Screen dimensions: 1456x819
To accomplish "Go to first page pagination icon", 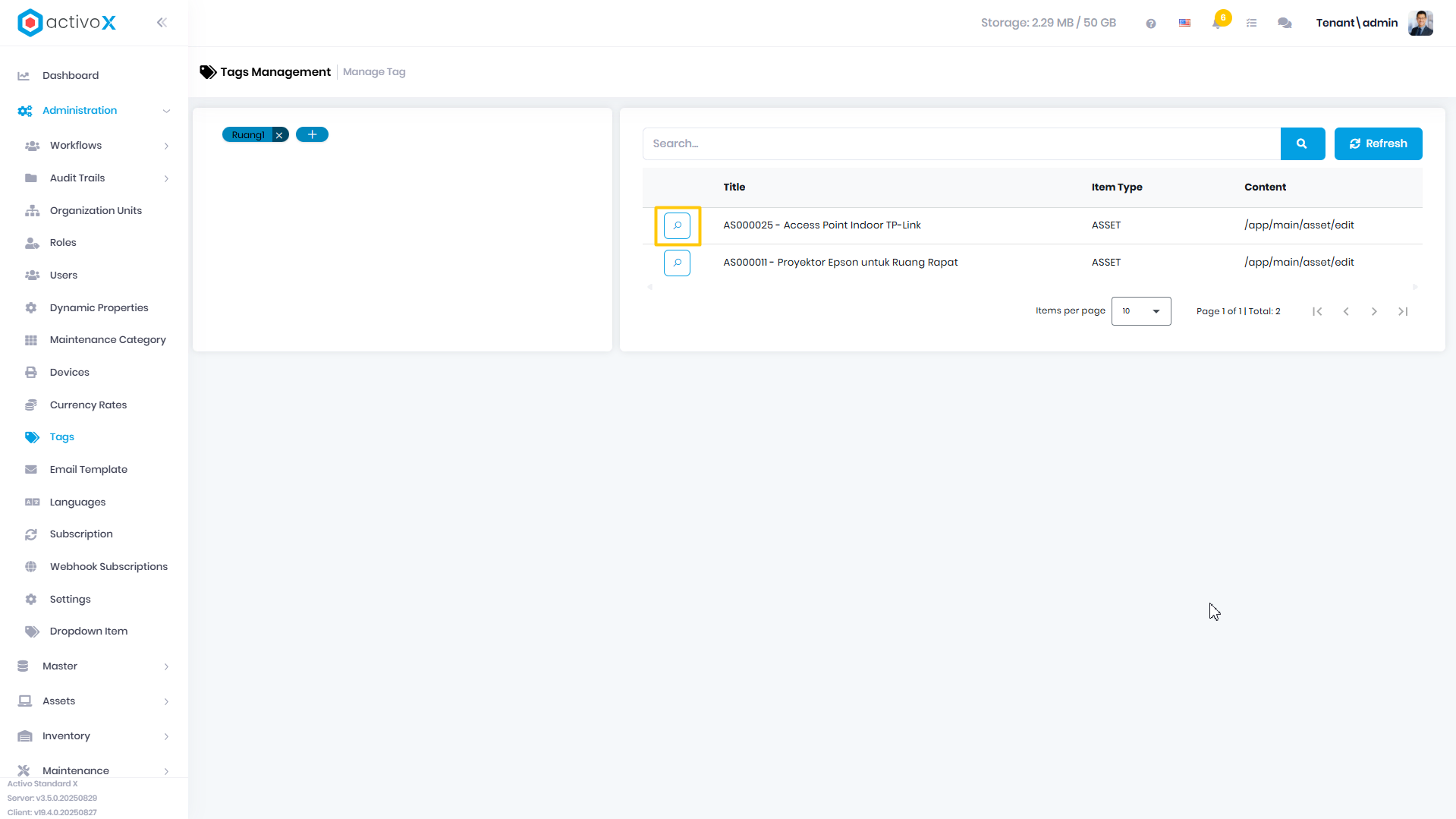I will pos(1317,311).
